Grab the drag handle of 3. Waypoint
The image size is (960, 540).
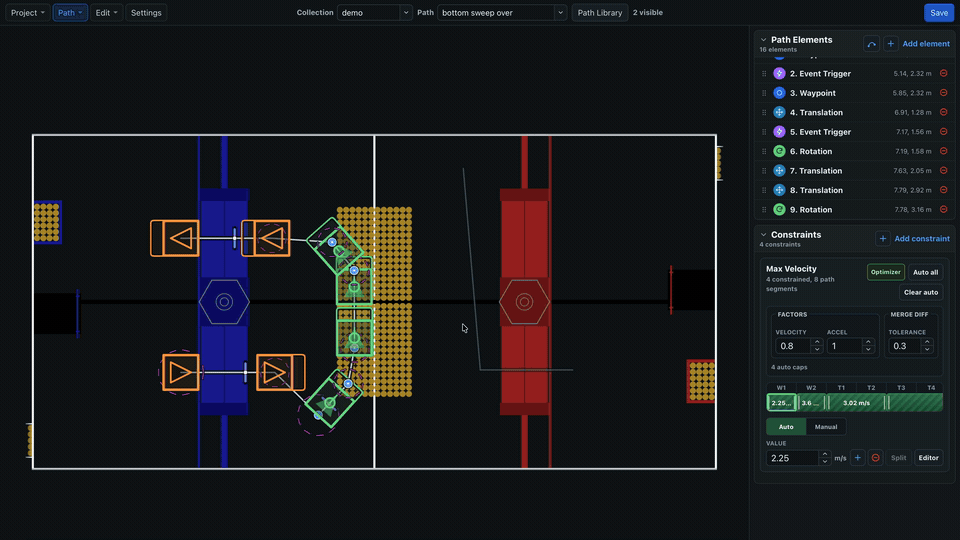764,93
